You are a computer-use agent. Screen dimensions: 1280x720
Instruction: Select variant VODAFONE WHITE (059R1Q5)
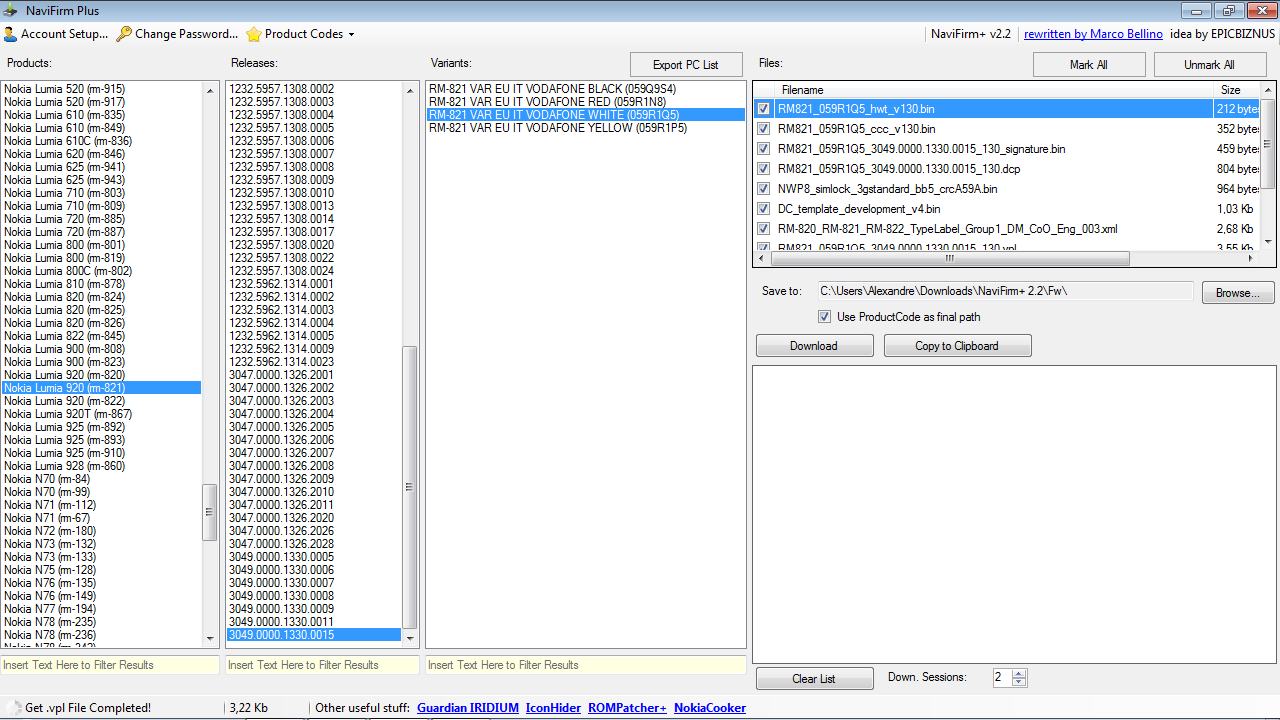tap(586, 115)
